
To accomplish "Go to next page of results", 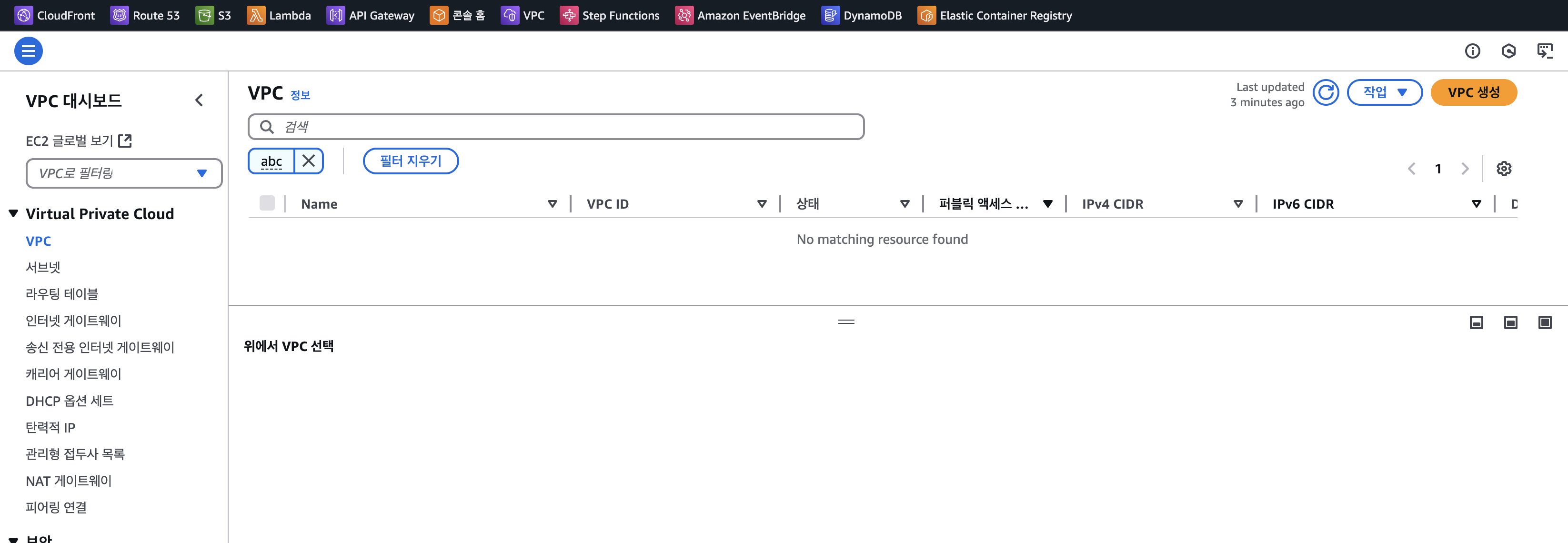I will (1465, 169).
